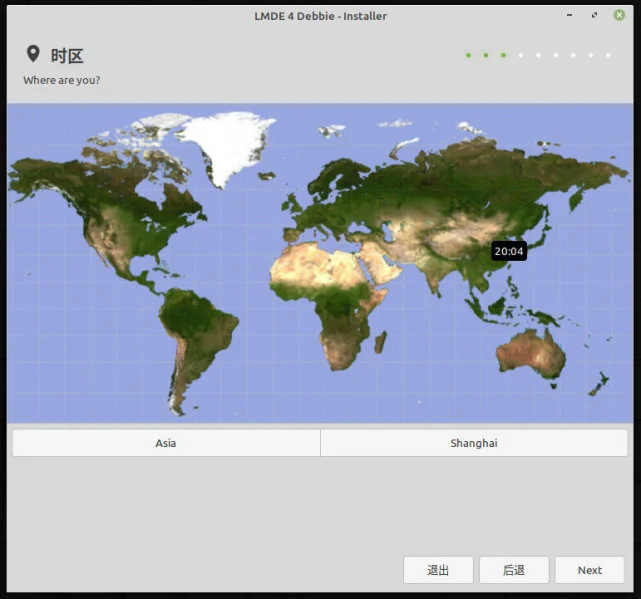Click the 20:04 time label on map
The width and height of the screenshot is (641, 599).
click(509, 251)
